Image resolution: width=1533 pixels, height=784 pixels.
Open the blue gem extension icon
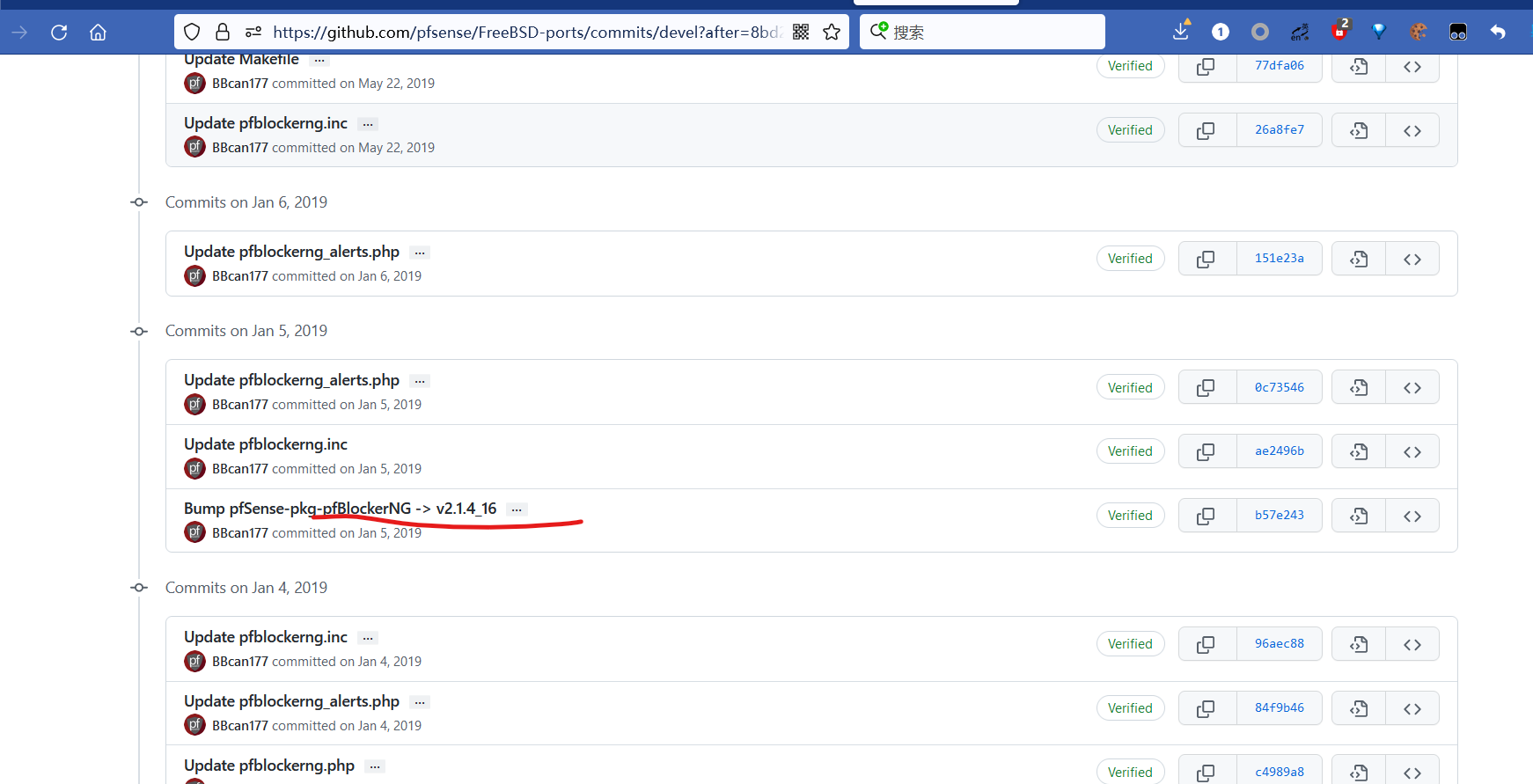coord(1378,33)
